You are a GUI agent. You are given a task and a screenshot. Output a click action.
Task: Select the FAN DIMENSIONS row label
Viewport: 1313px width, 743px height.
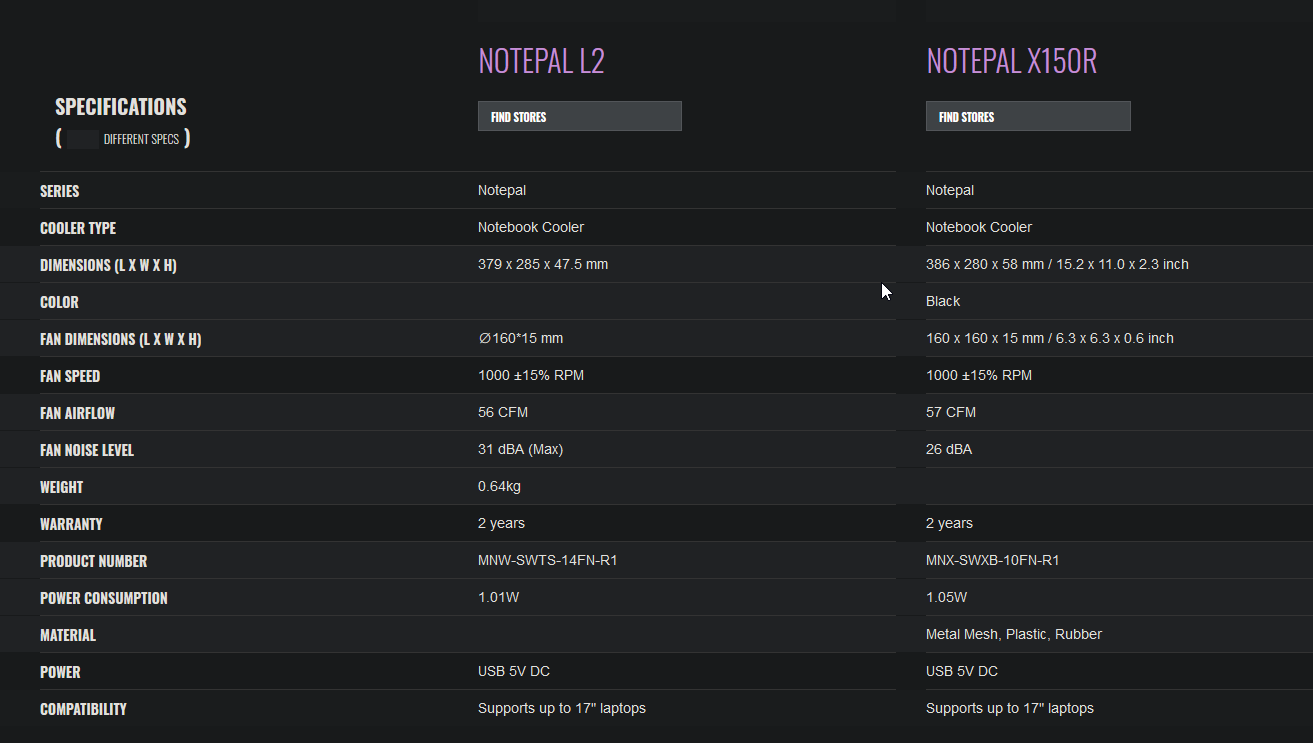tap(120, 339)
